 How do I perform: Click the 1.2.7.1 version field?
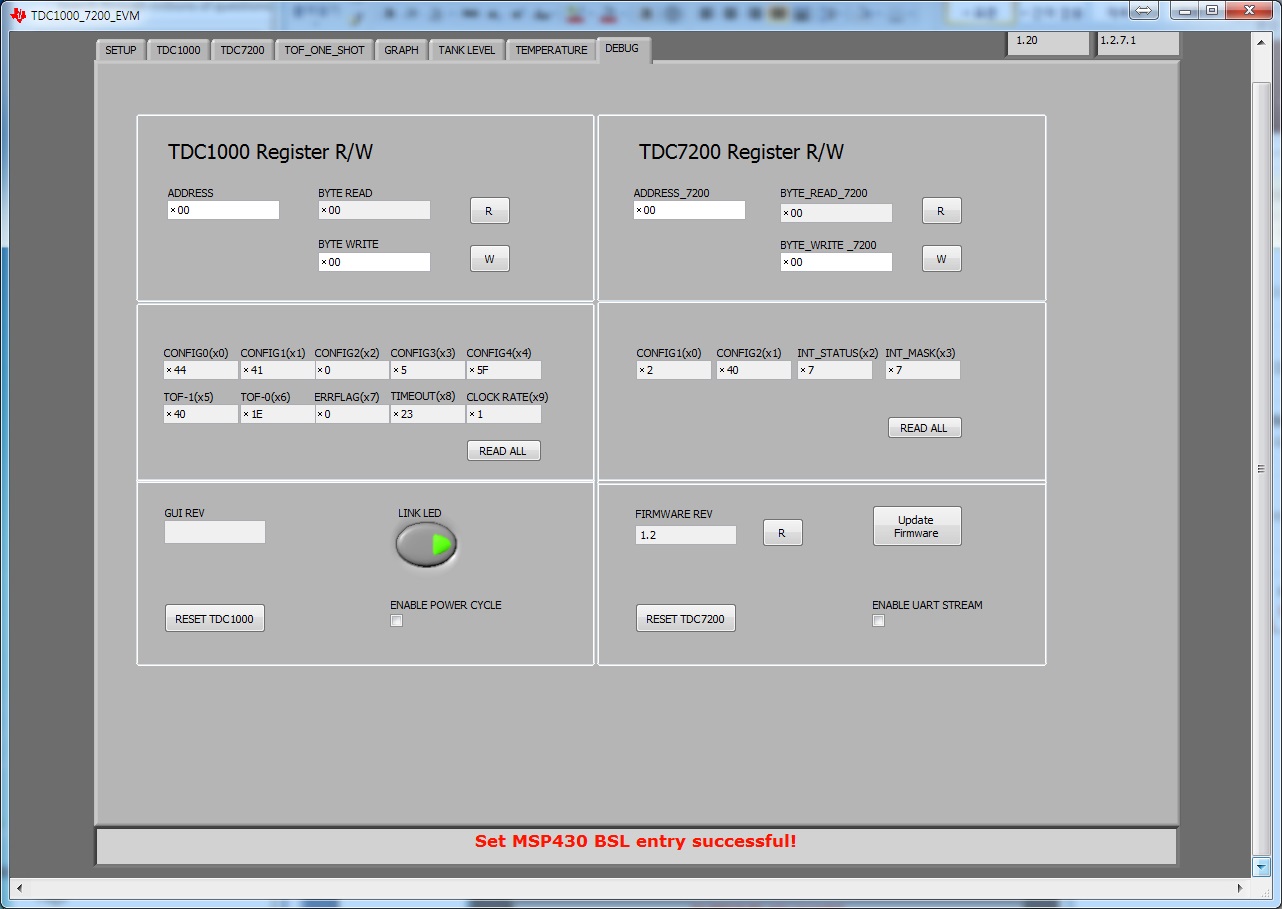(x=1137, y=42)
